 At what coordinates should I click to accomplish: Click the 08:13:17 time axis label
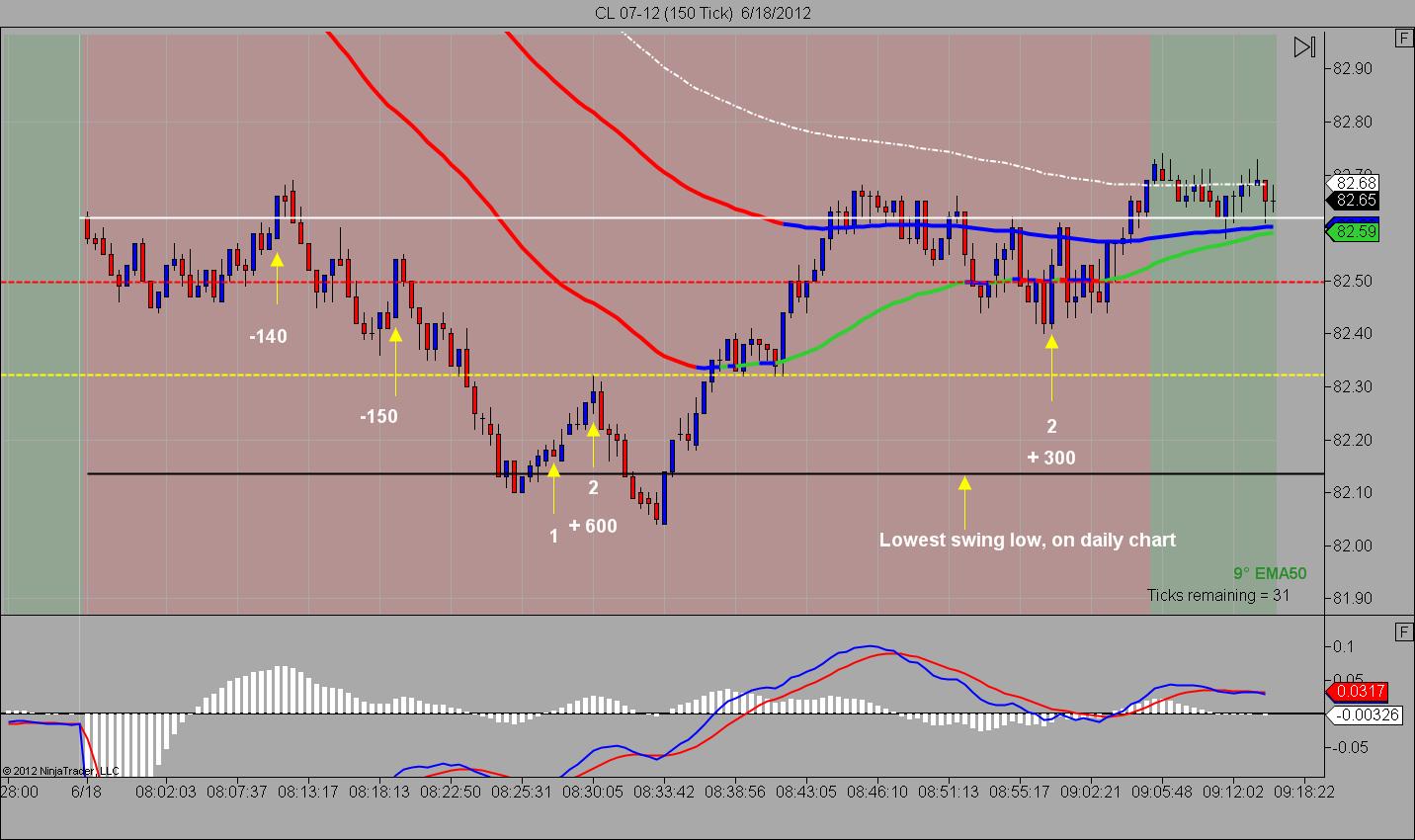[x=308, y=792]
